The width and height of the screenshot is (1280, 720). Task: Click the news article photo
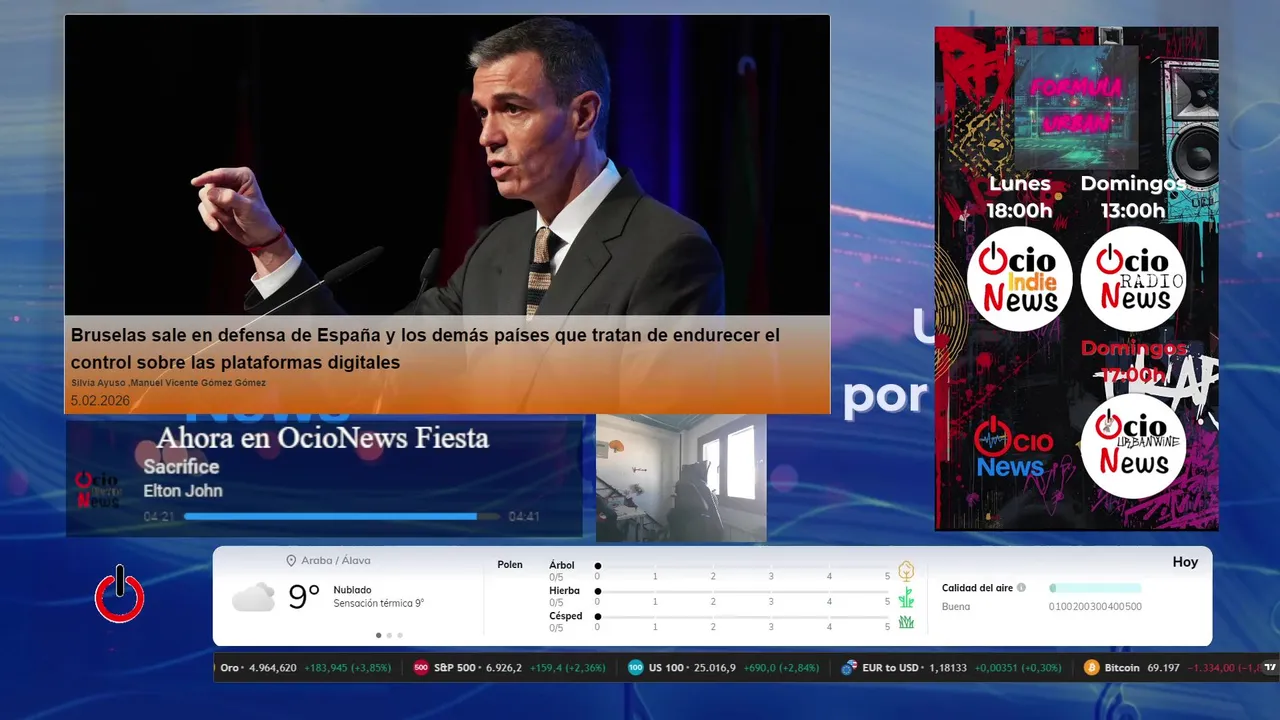coord(447,165)
